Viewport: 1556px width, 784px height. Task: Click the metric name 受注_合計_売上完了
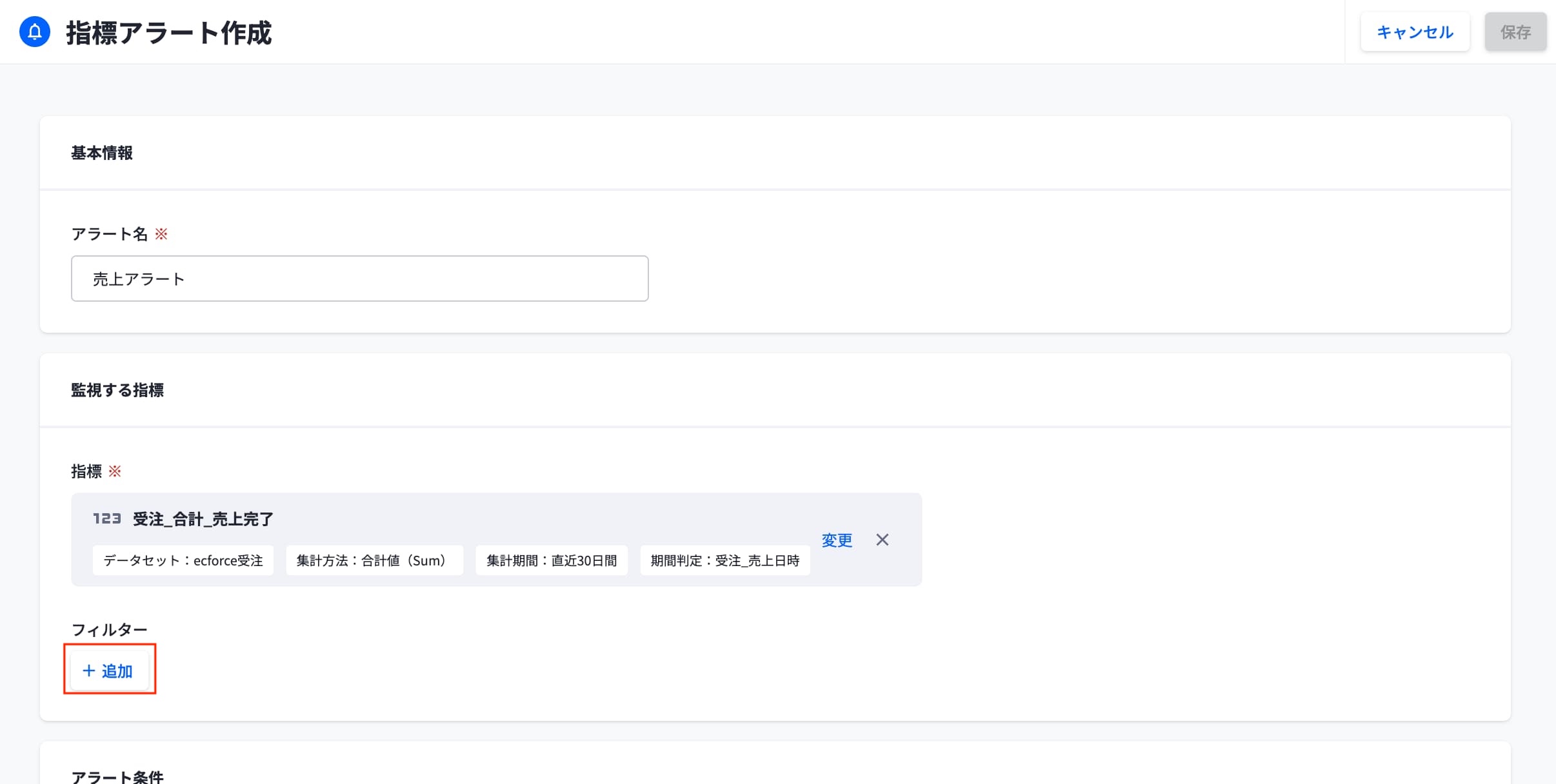(203, 519)
